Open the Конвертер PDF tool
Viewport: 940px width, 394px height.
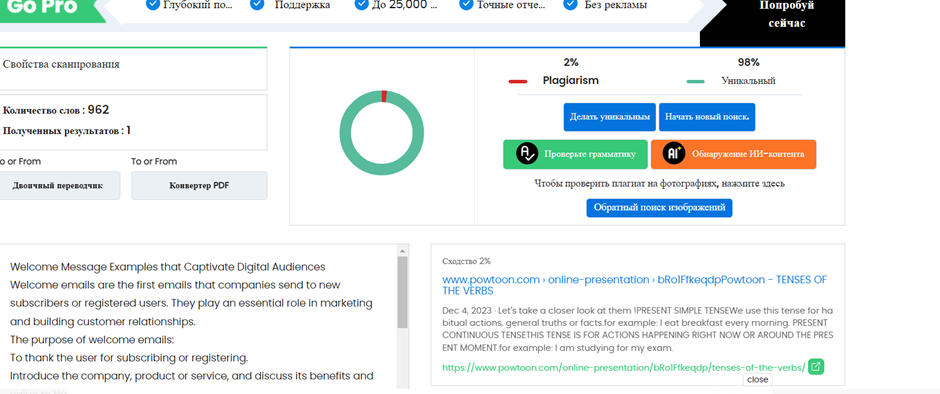[199, 185]
